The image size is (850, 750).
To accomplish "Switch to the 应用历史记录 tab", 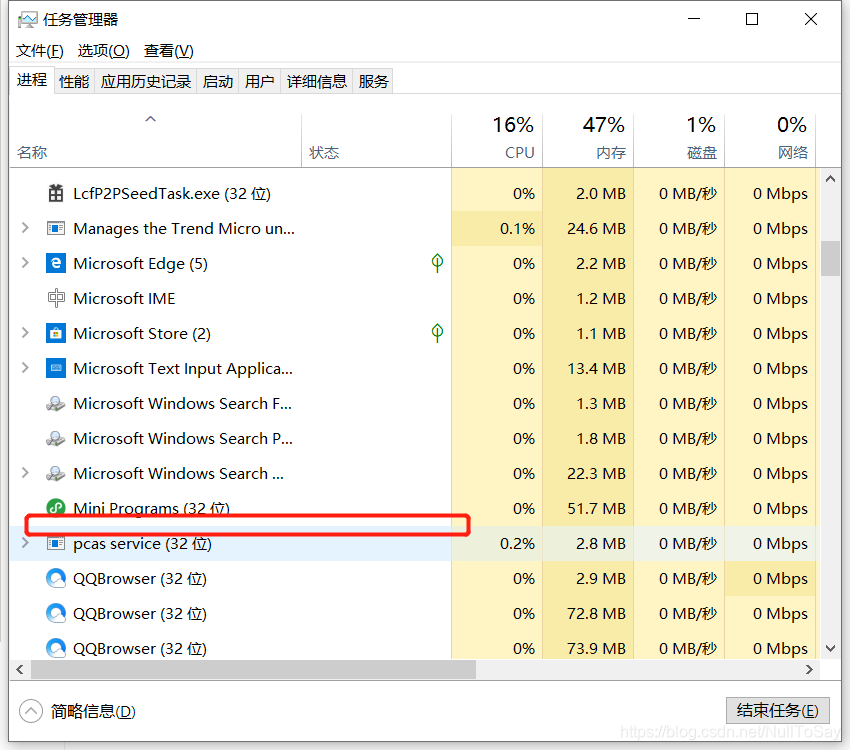I will pyautogui.click(x=146, y=81).
